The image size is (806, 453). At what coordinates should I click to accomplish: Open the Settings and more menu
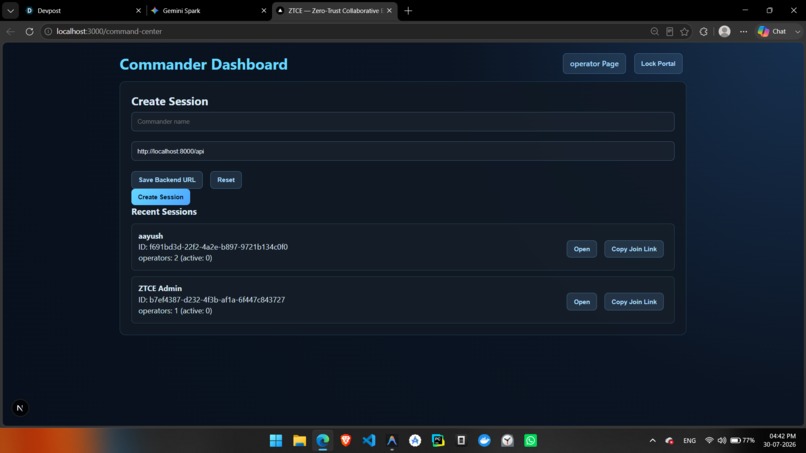click(743, 31)
